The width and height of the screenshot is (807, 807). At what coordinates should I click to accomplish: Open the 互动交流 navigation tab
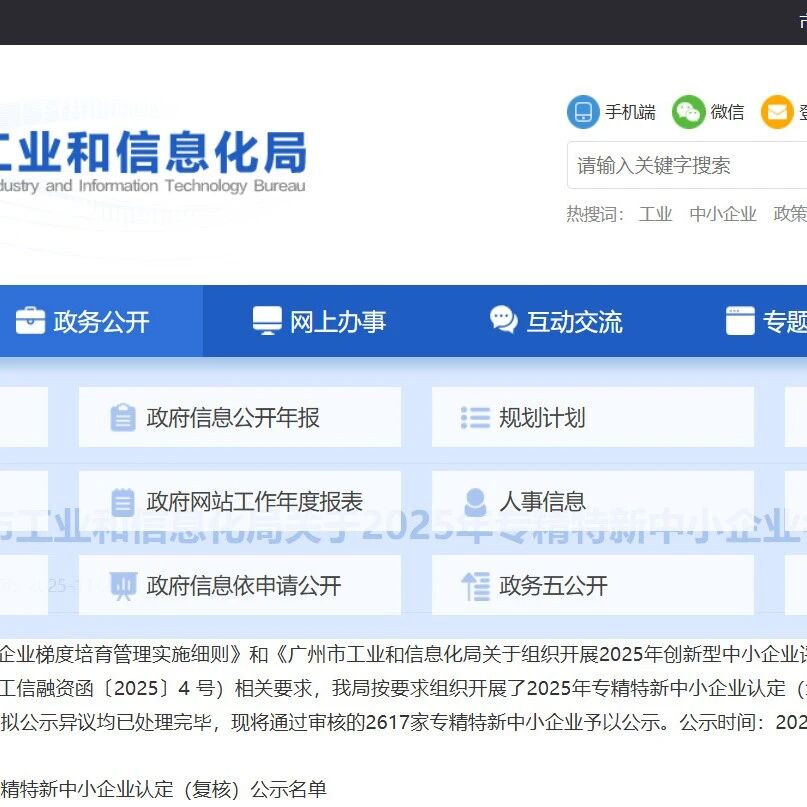click(556, 321)
